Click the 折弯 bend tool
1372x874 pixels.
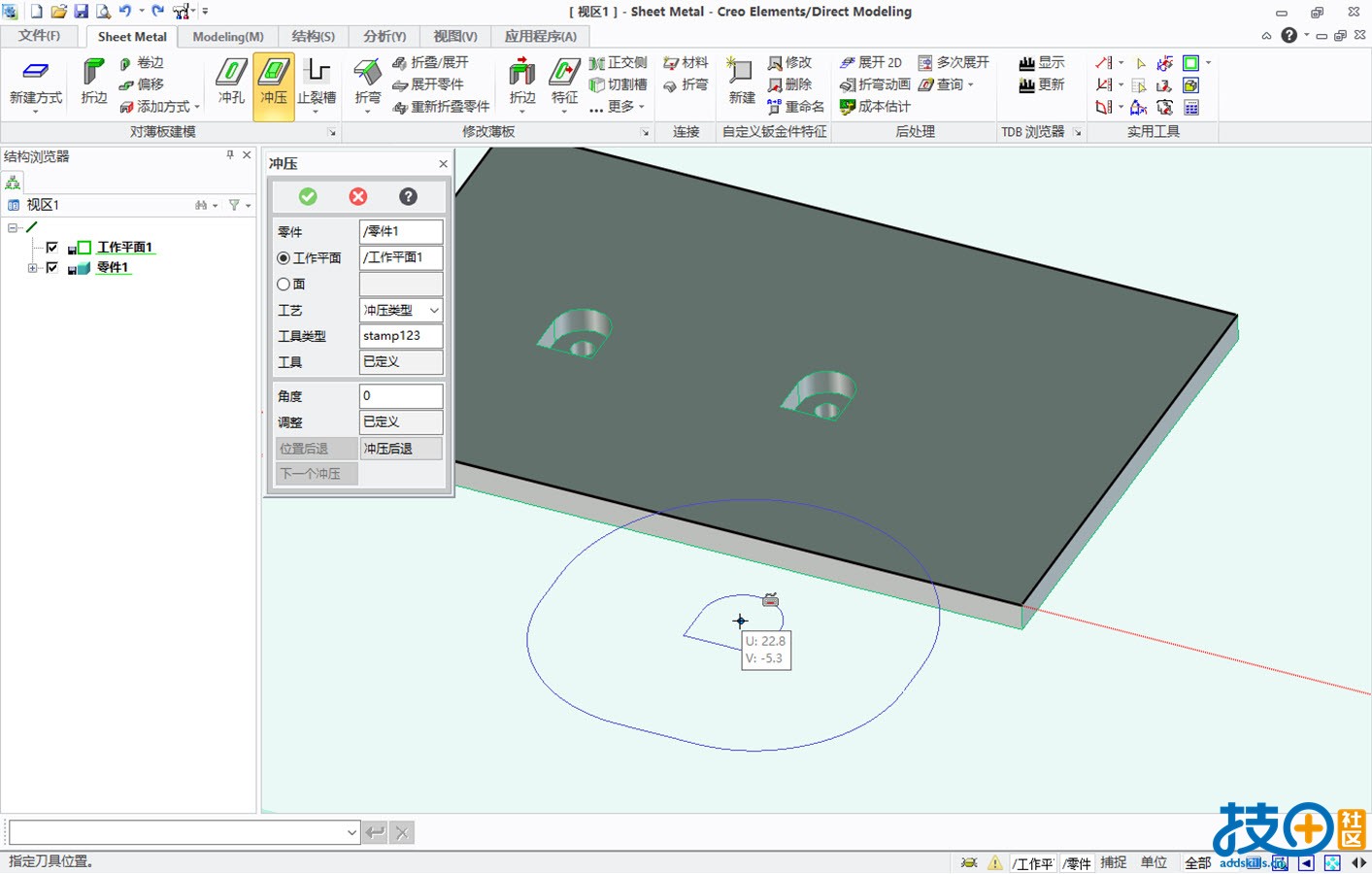point(368,82)
